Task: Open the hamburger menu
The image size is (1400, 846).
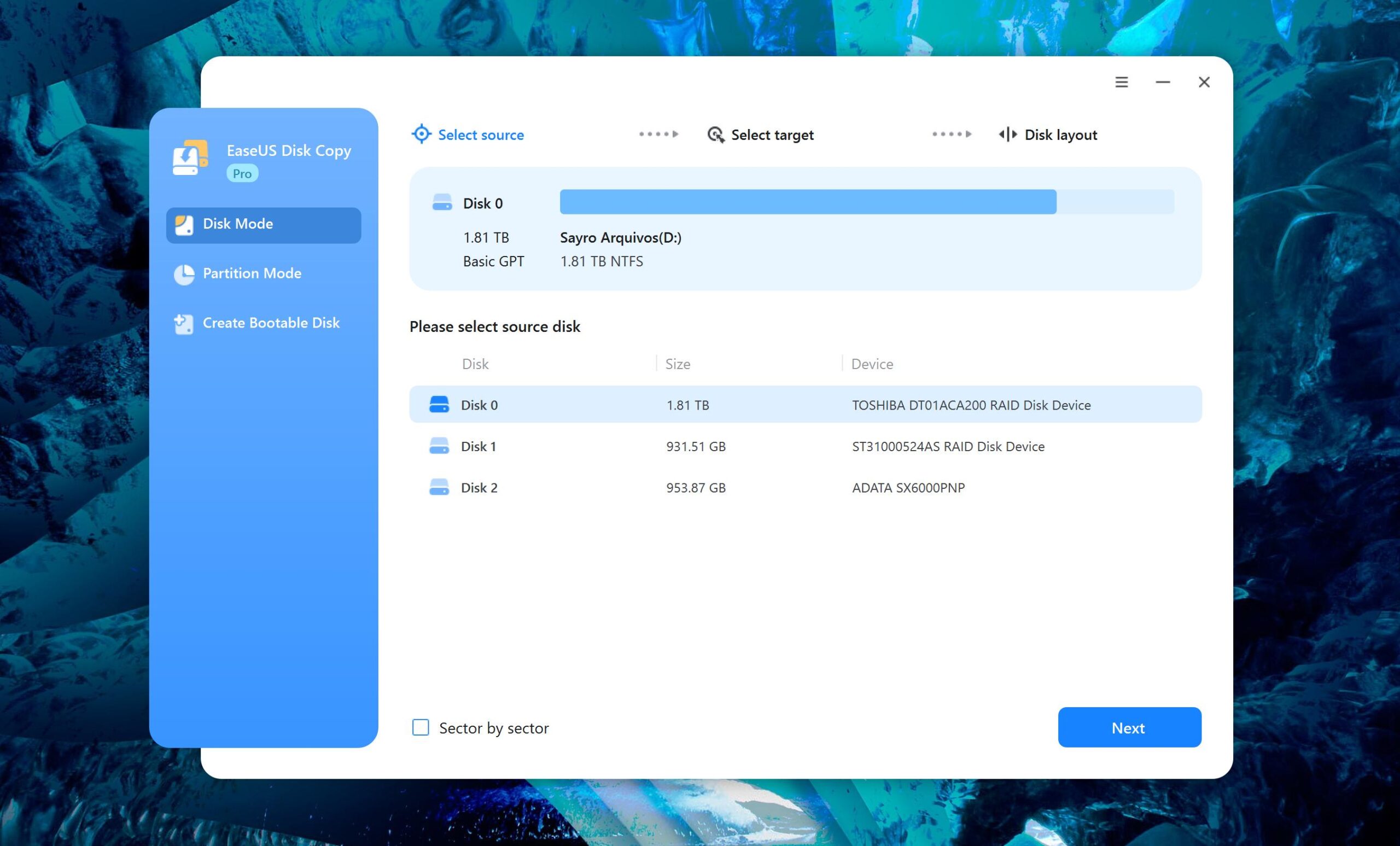Action: coord(1121,83)
